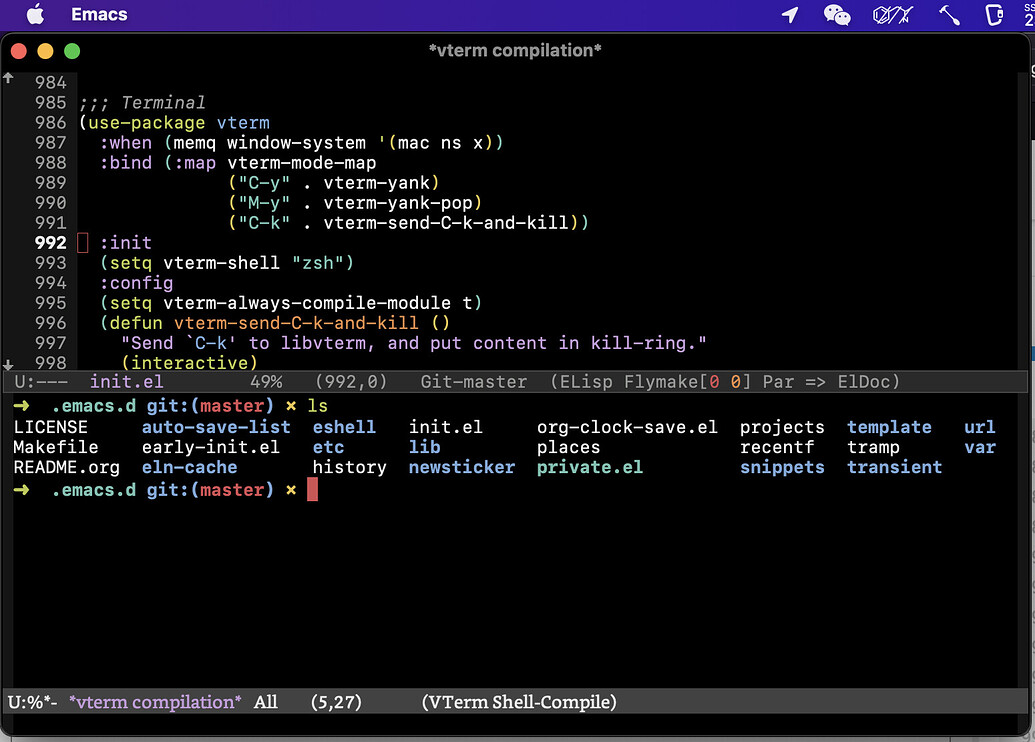Open WeChat from the menu bar icon
Screen dimensions: 1035x742
[837, 15]
